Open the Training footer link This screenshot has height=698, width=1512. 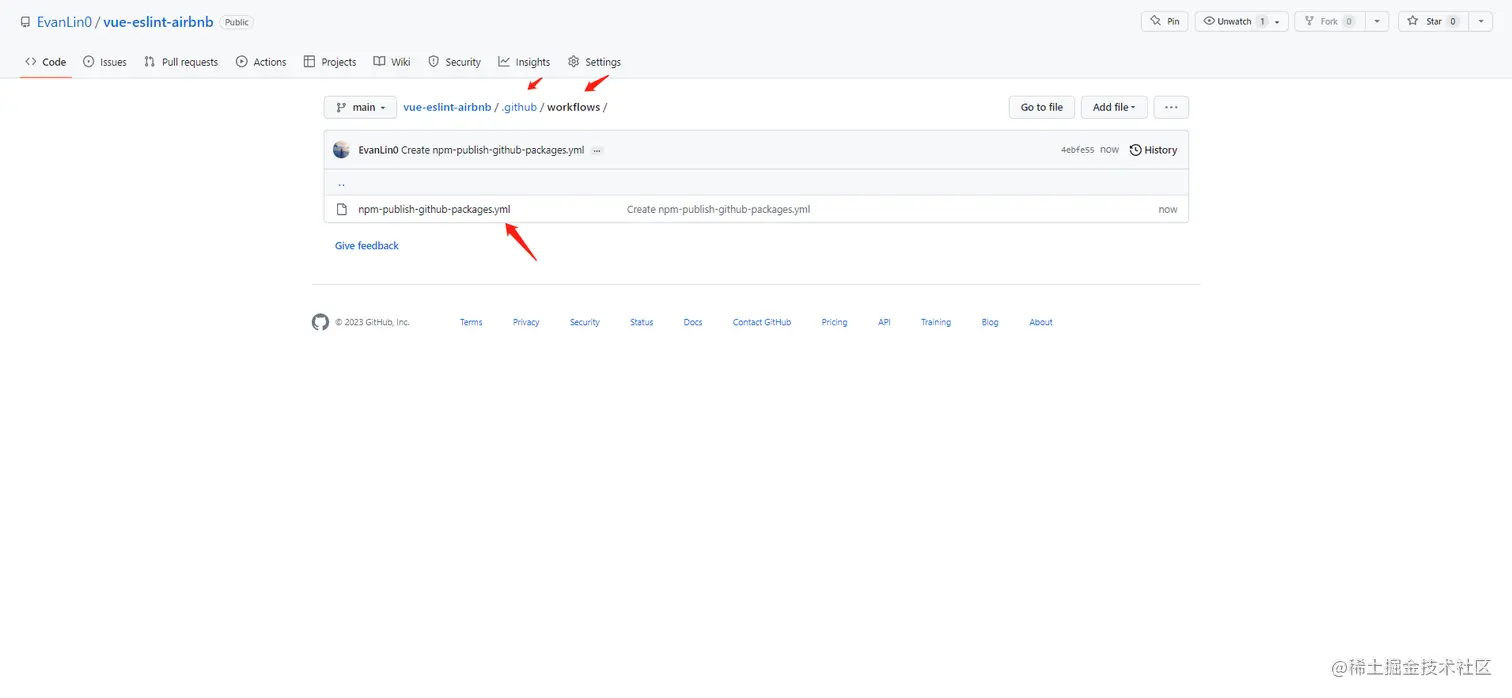pyautogui.click(x=936, y=322)
